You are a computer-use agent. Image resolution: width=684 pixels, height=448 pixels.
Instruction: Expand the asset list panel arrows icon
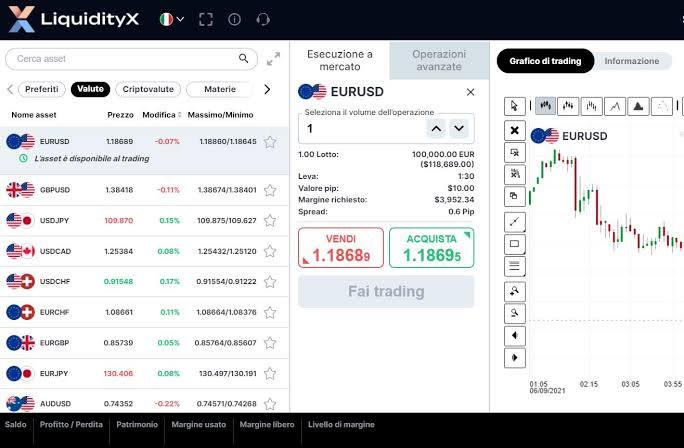pos(274,59)
